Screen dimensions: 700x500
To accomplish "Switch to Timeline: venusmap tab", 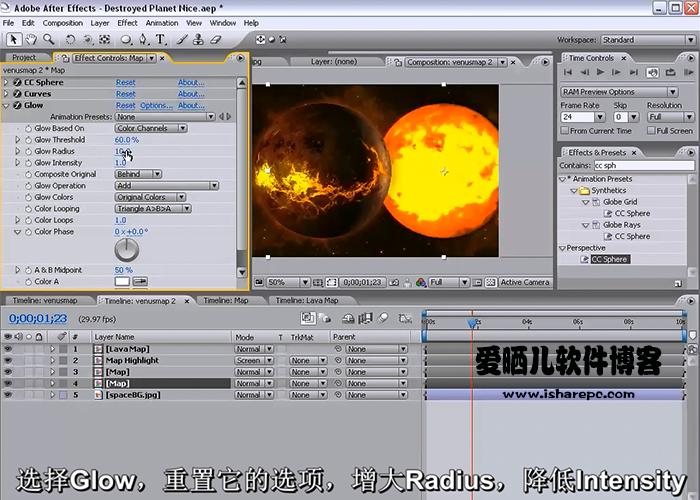I will (45, 300).
